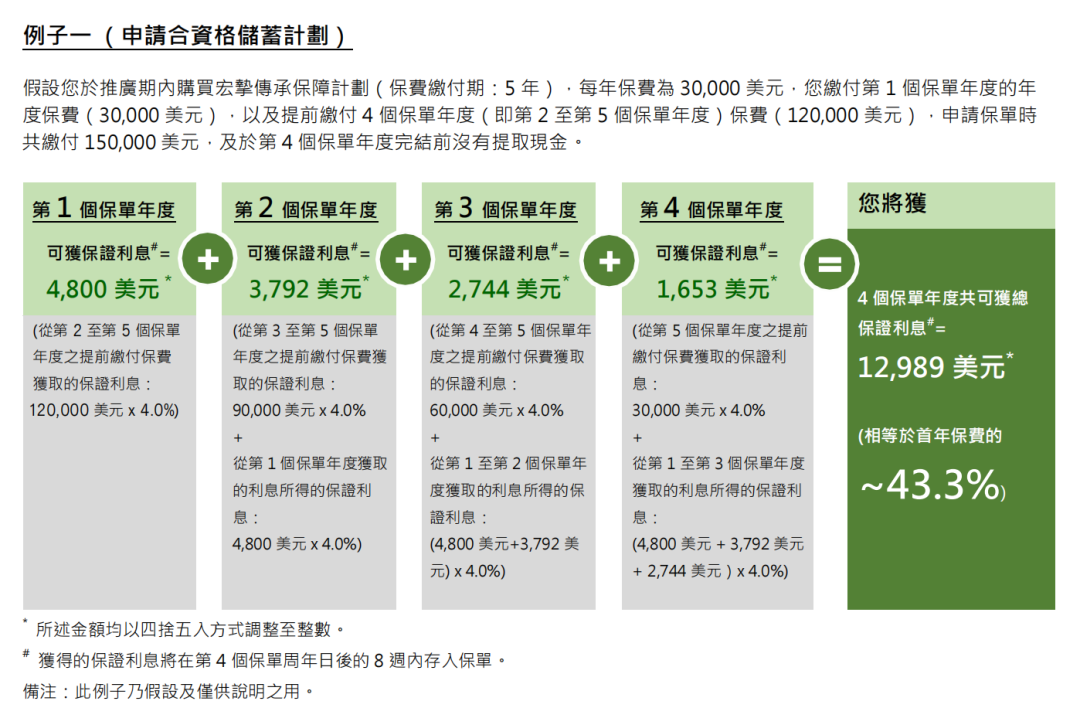Click the total 12,989 美元
1080x718 pixels.
click(x=931, y=367)
